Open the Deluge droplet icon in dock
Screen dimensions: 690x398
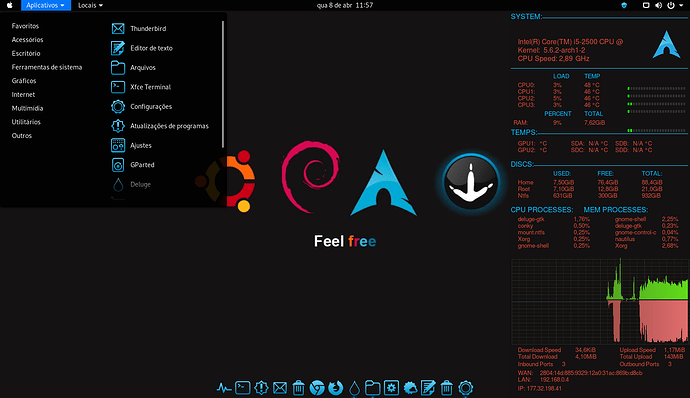pyautogui.click(x=354, y=388)
